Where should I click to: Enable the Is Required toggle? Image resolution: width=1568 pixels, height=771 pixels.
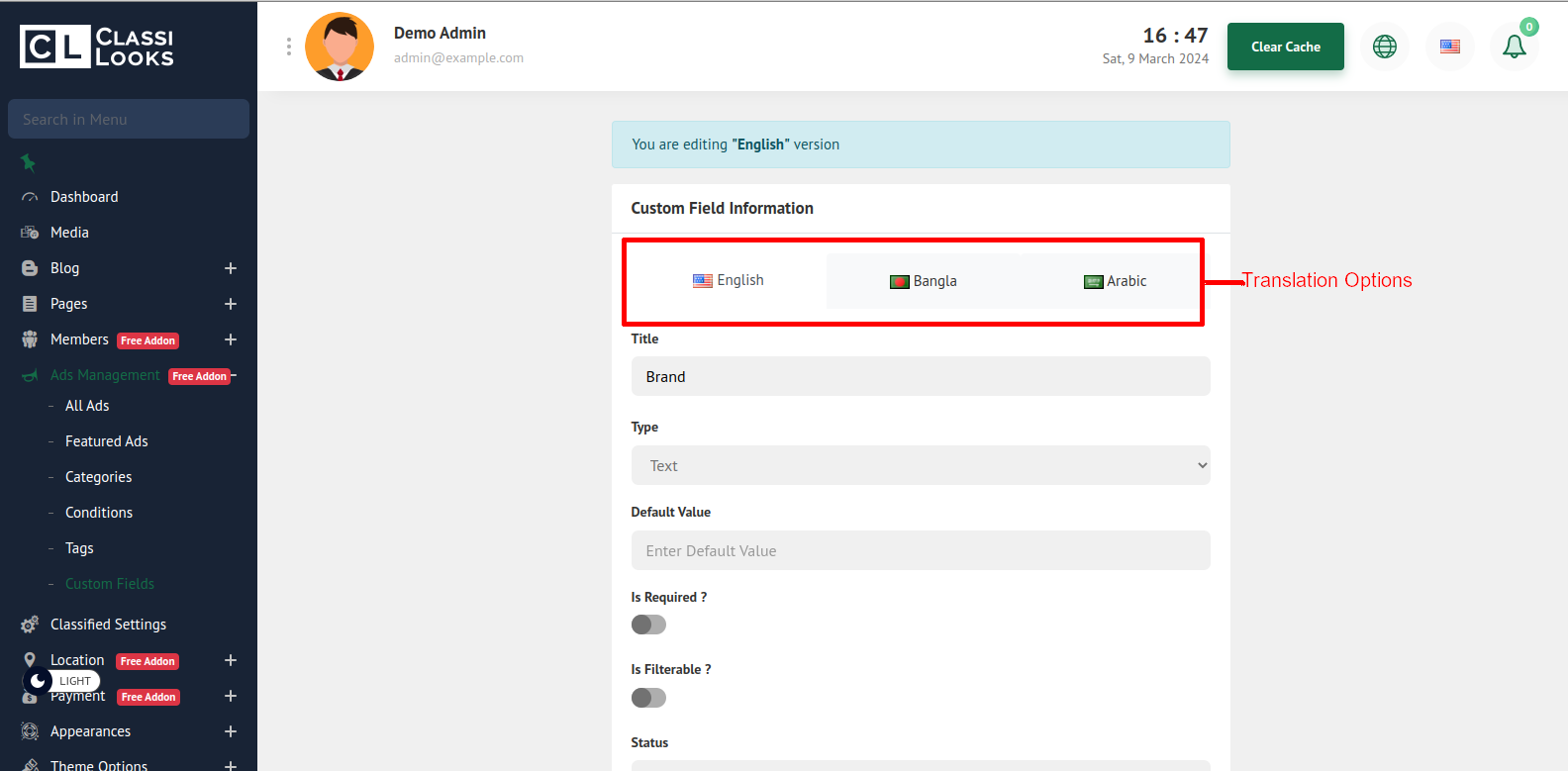point(648,625)
